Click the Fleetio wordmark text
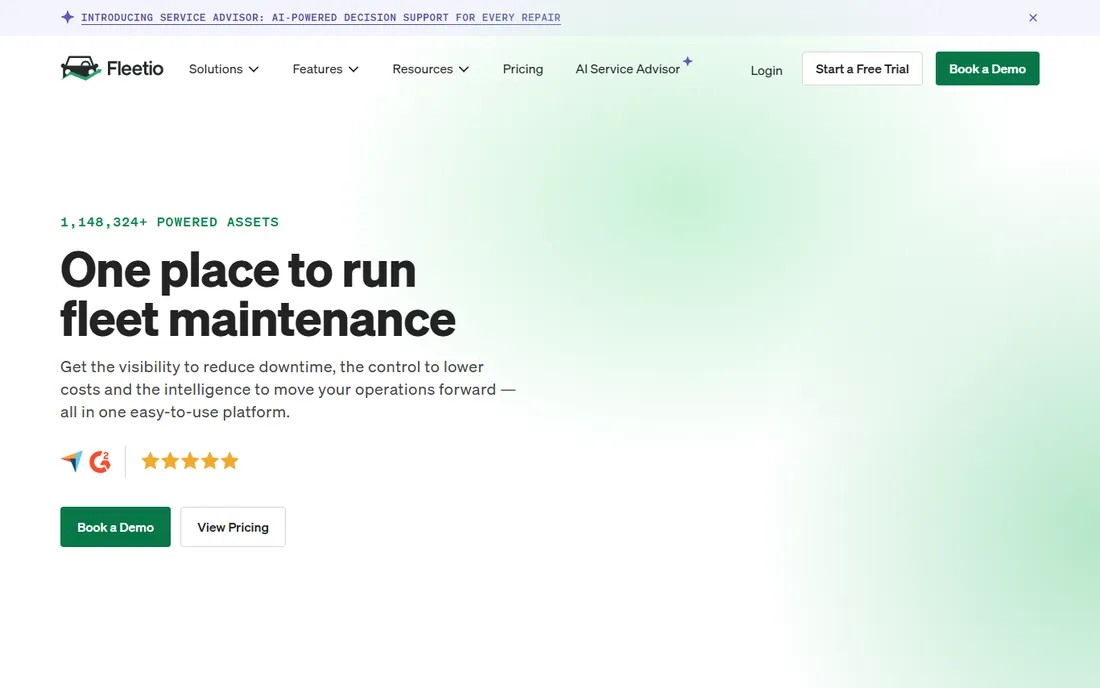The width and height of the screenshot is (1100, 688). click(x=135, y=68)
